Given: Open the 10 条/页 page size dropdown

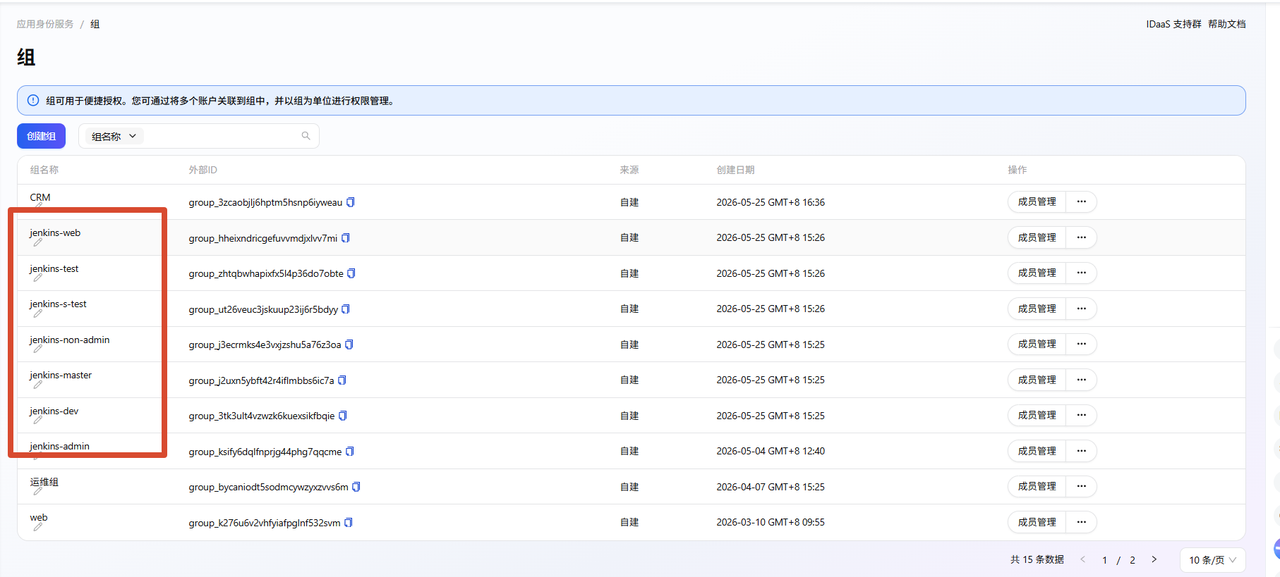Looking at the screenshot, I should coord(1212,560).
